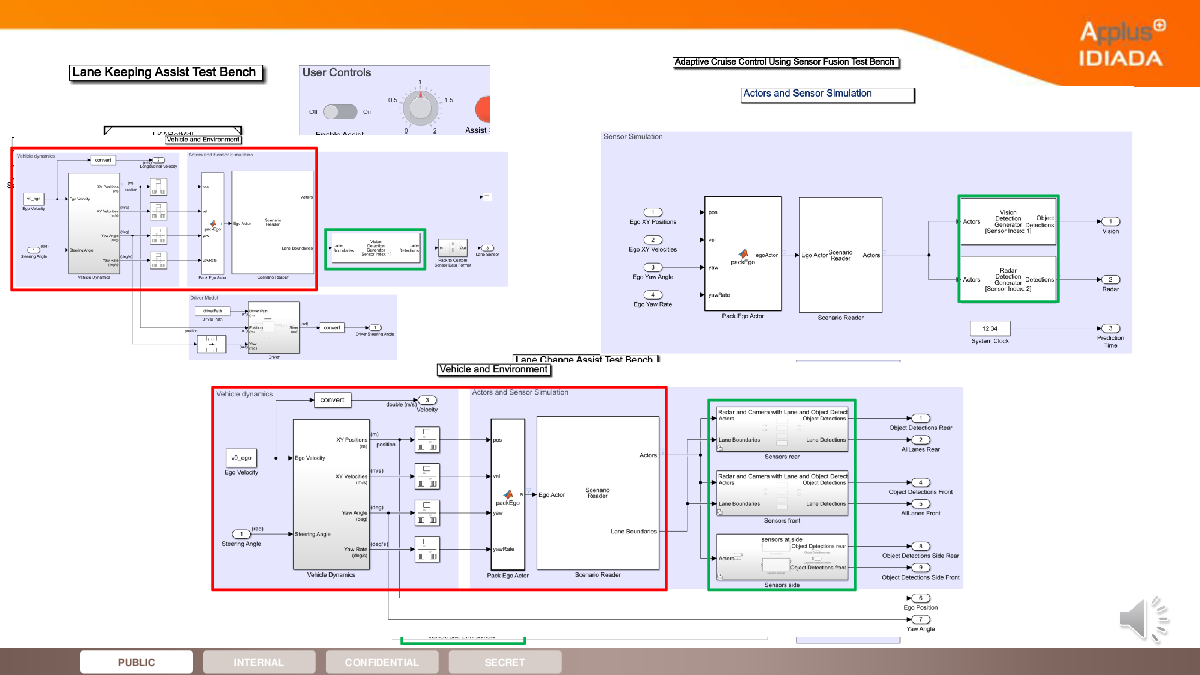Select the SECRET classification tab
1200x675 pixels.
pyautogui.click(x=505, y=662)
